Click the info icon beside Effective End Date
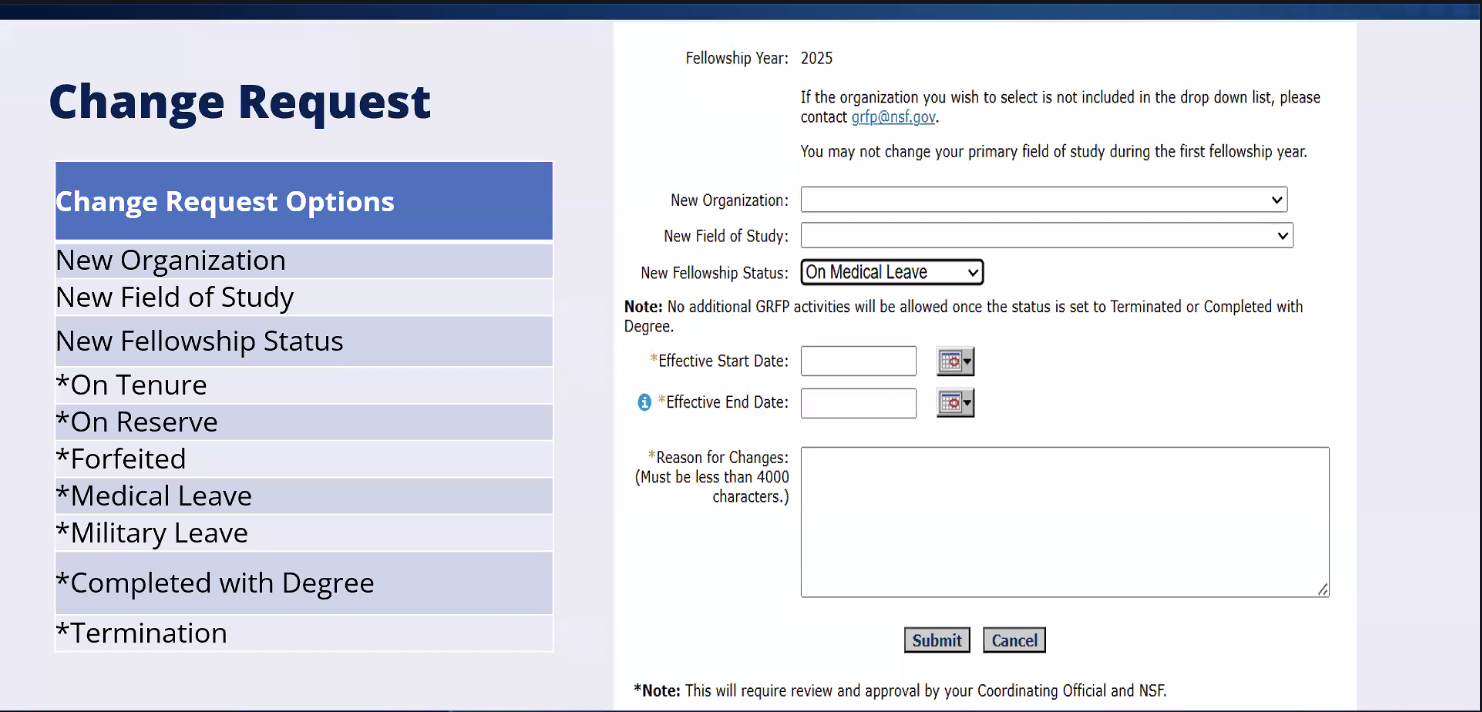The image size is (1482, 712). tap(644, 403)
